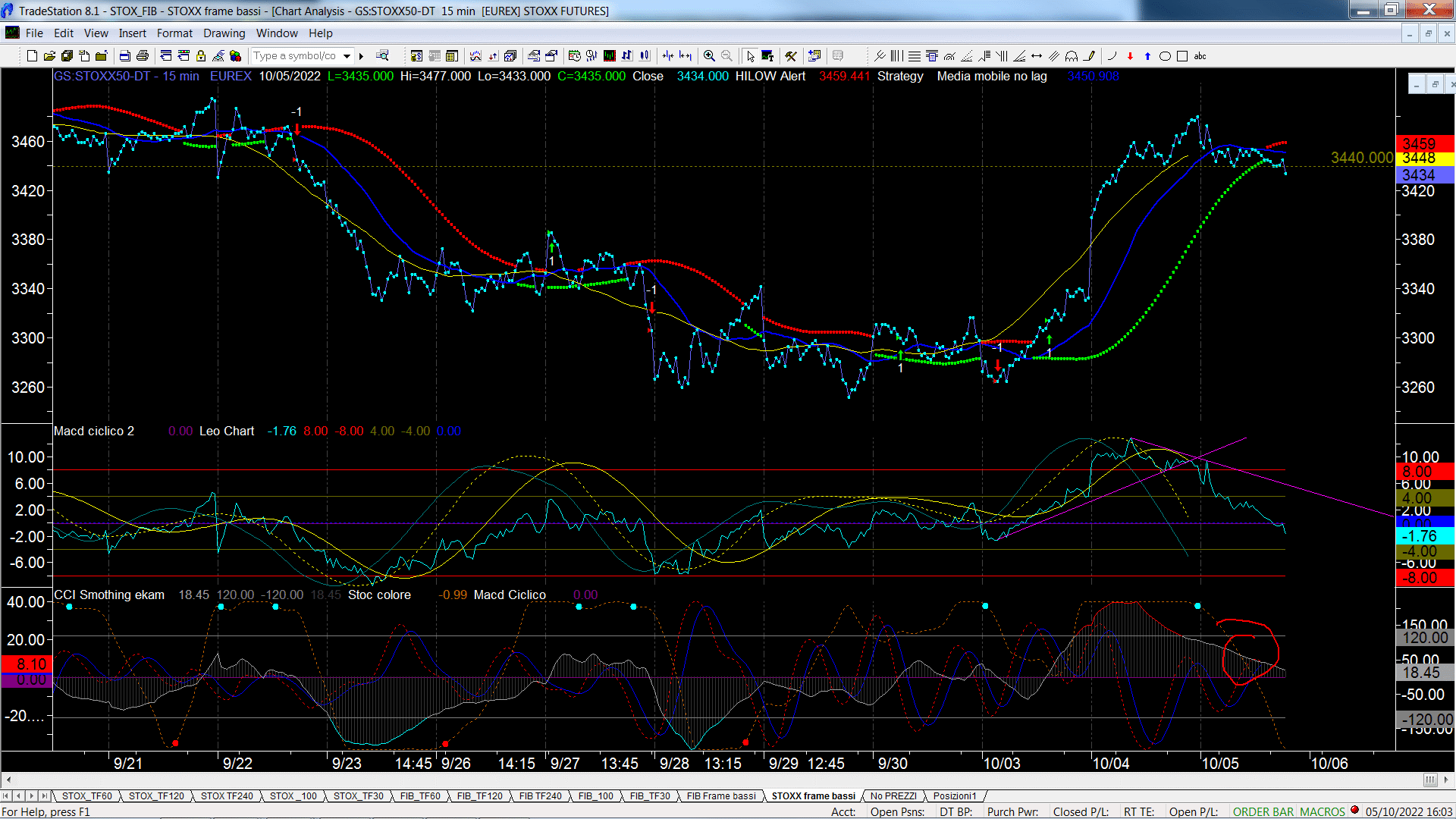Open the symbol box dropdown arrow

(x=347, y=56)
